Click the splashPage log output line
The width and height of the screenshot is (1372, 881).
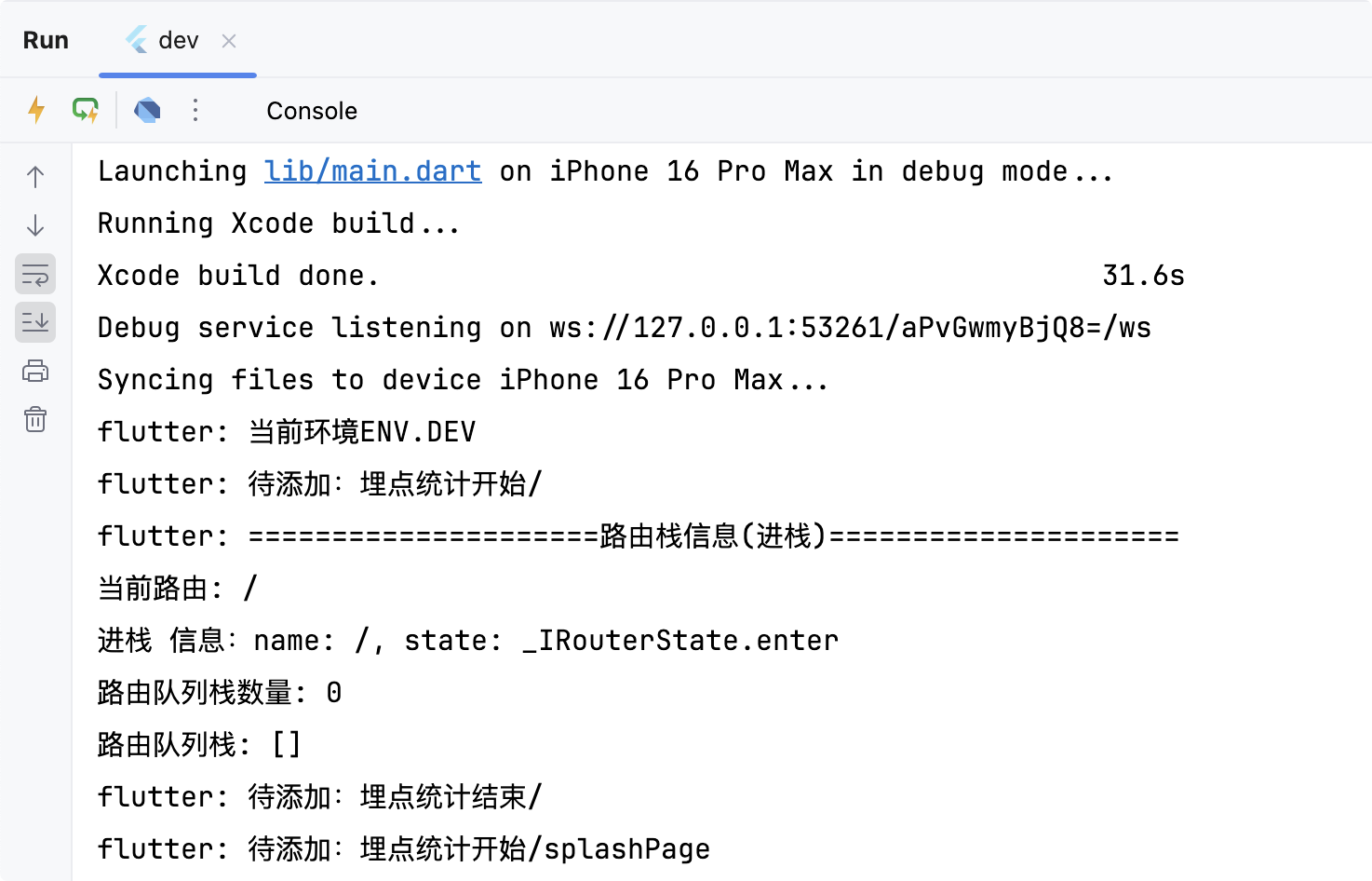tap(404, 849)
